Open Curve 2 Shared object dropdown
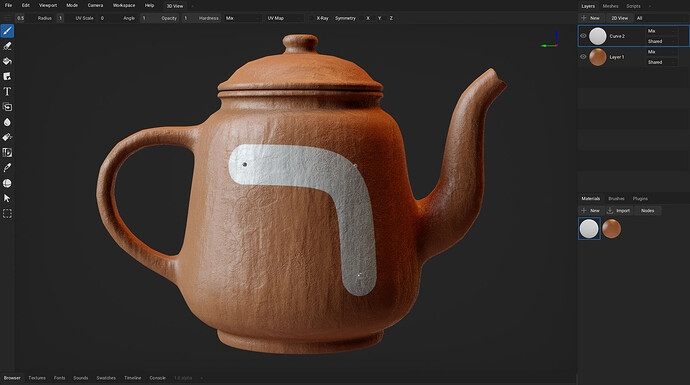690x385 pixels. click(x=661, y=41)
